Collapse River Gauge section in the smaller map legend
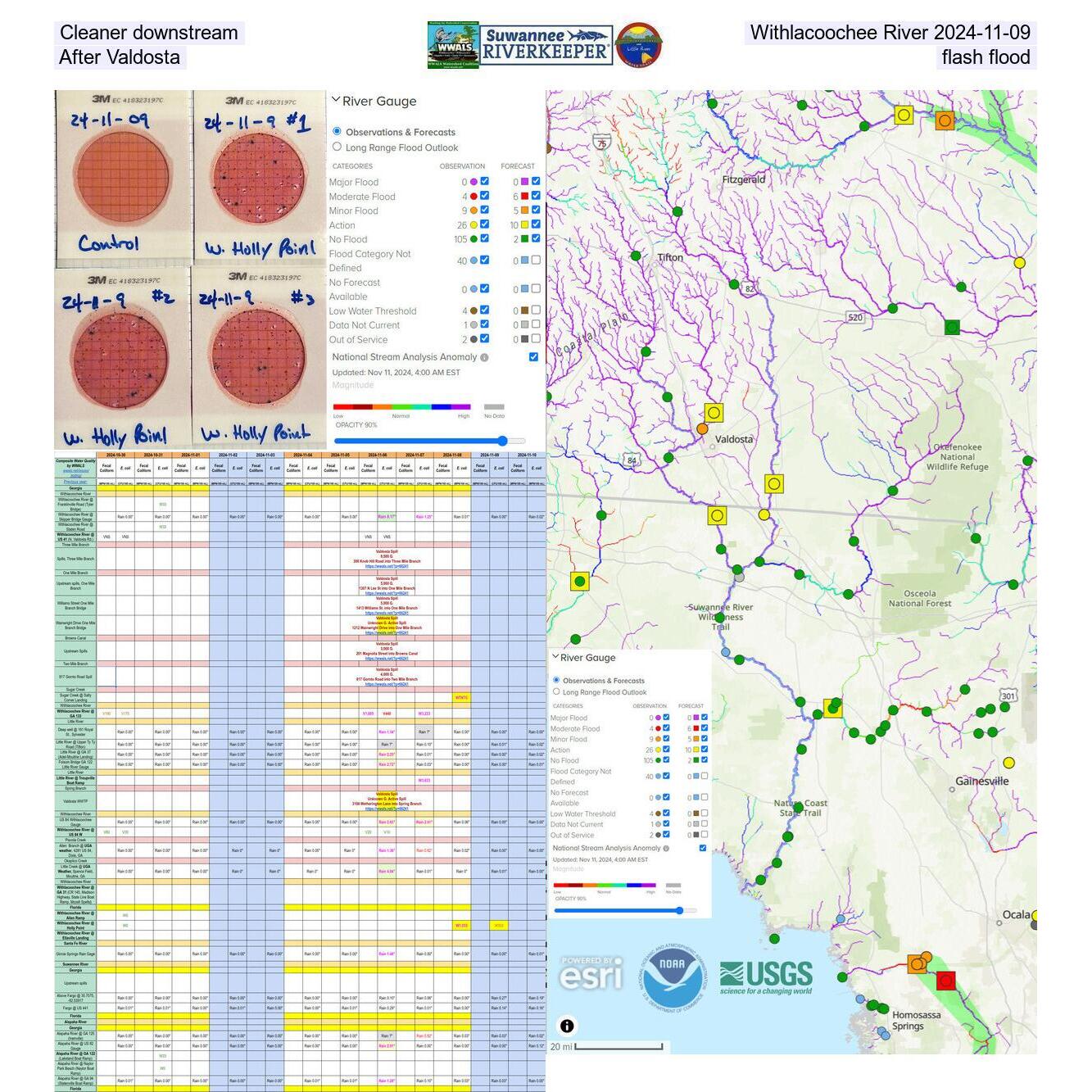The height and width of the screenshot is (1092, 1092). (x=555, y=656)
